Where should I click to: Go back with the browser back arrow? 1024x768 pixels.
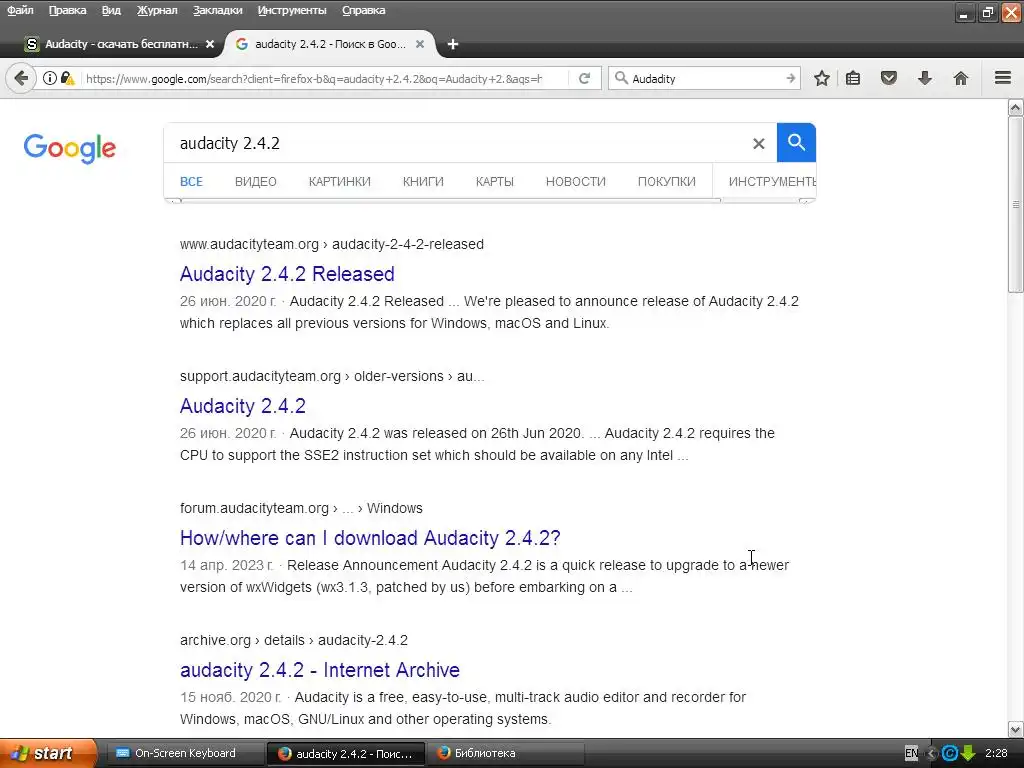click(21, 78)
